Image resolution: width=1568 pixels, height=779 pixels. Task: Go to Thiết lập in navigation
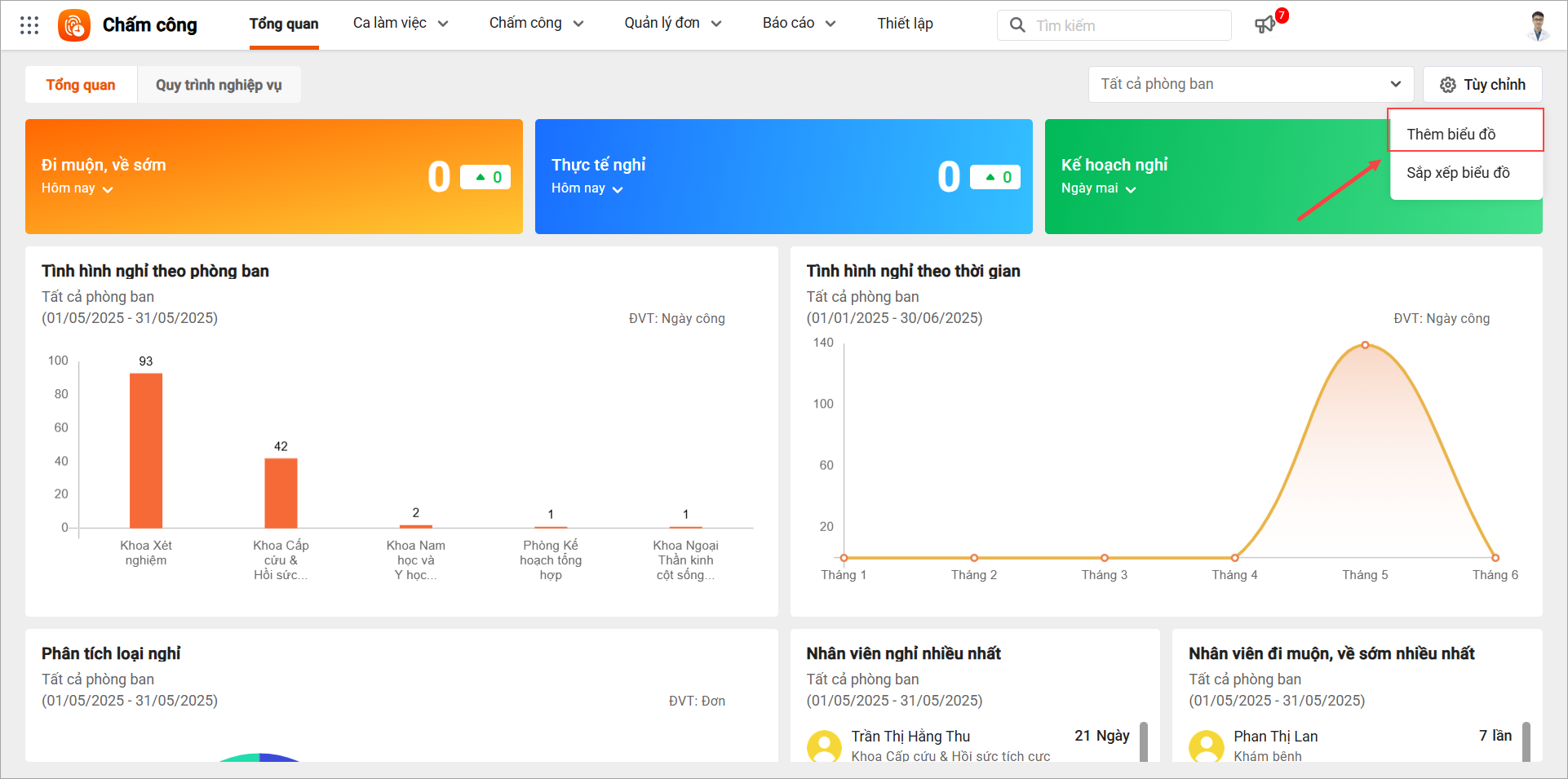pos(905,24)
